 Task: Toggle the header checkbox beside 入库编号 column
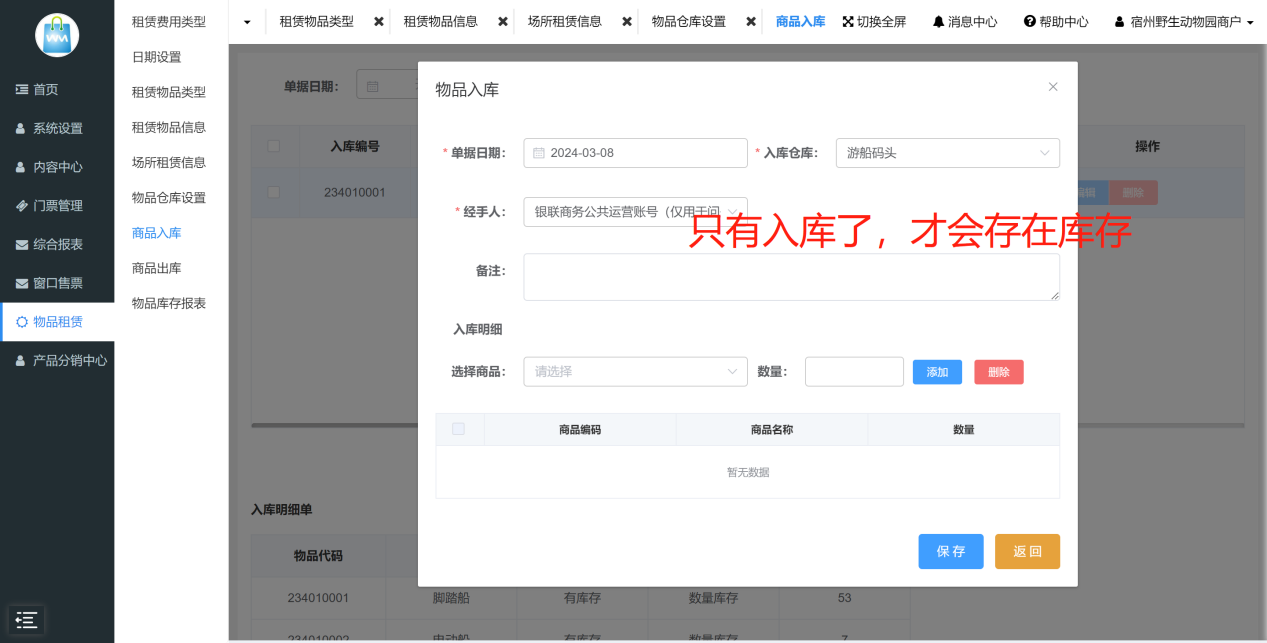coord(274,146)
